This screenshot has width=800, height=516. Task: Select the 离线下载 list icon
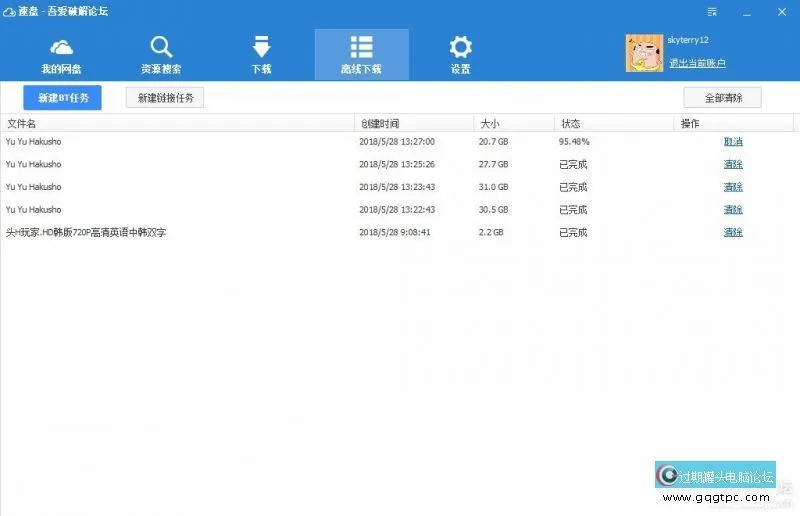point(361,48)
